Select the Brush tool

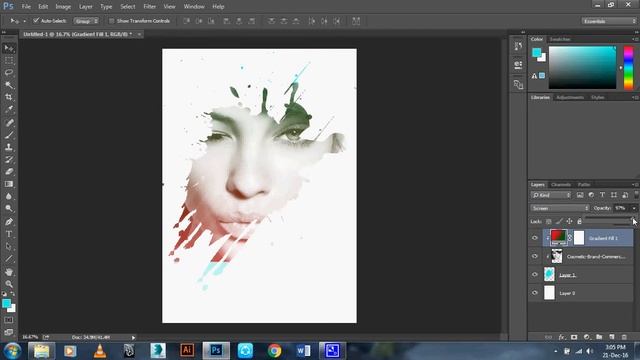(9, 135)
